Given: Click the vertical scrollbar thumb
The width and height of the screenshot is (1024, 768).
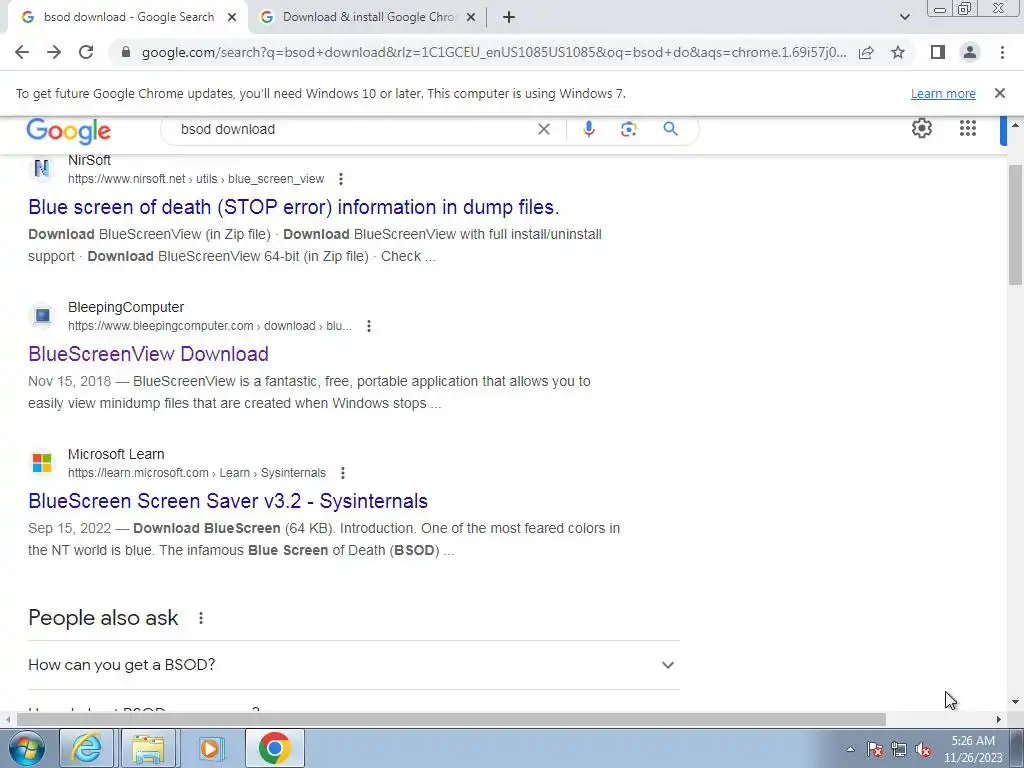Looking at the screenshot, I should point(1015,225).
